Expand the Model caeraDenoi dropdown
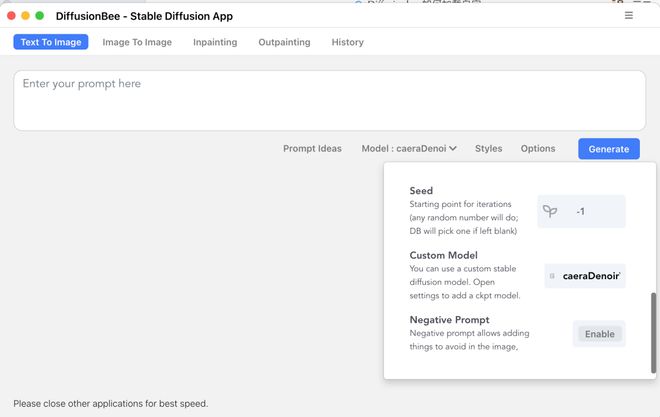Viewport: 660px width, 417px height. point(409,149)
